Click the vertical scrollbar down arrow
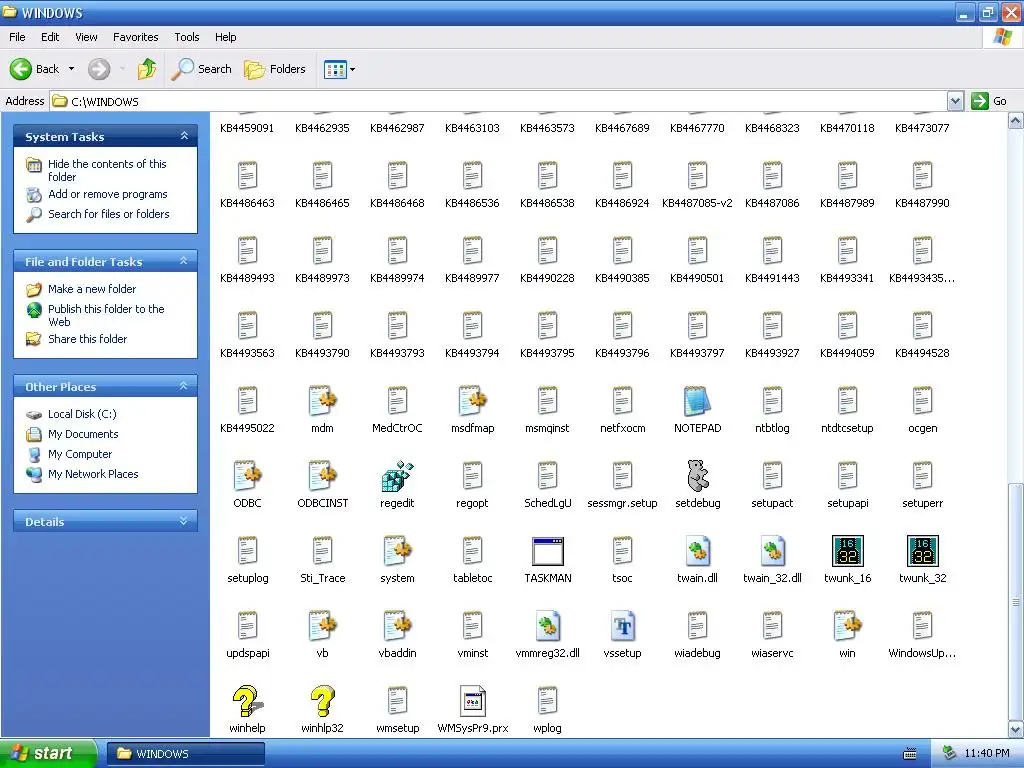This screenshot has height=768, width=1024. (x=1016, y=730)
